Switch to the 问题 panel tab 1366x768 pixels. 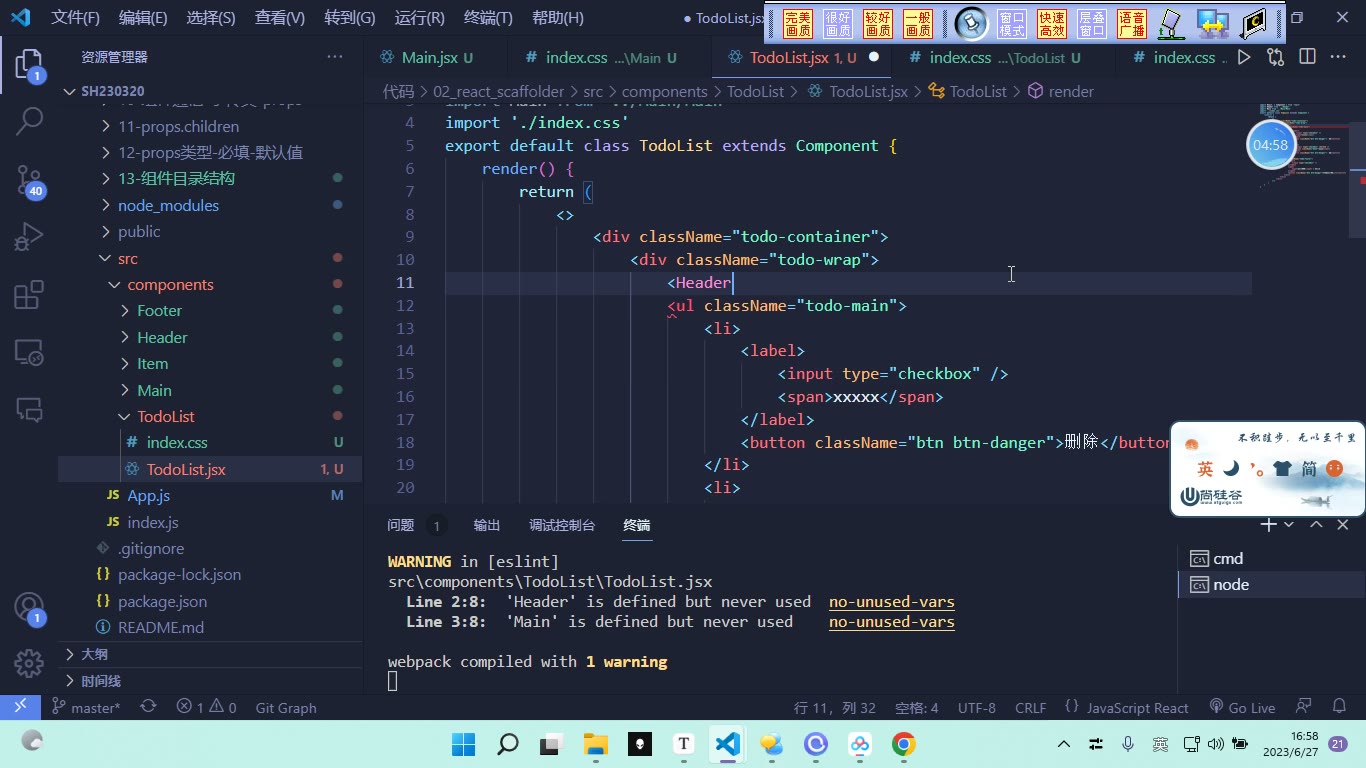(x=401, y=525)
